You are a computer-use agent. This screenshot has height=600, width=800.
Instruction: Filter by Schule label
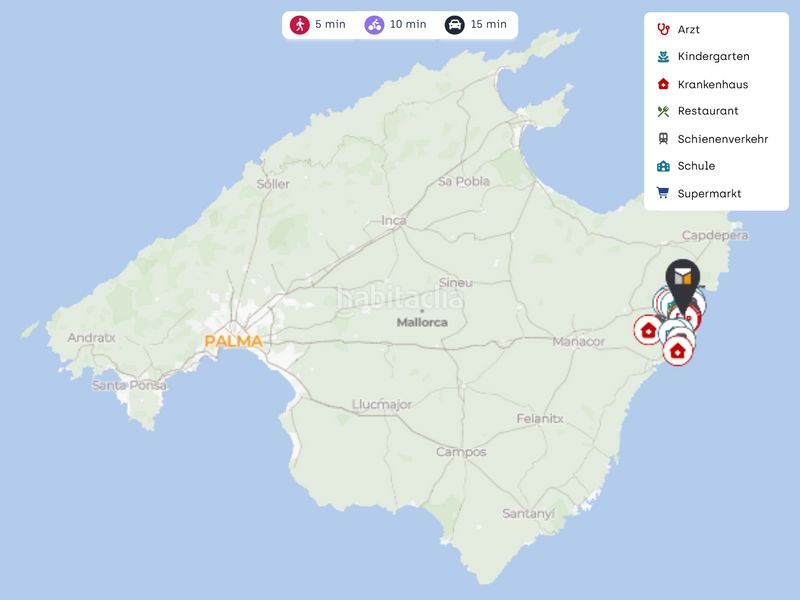696,166
